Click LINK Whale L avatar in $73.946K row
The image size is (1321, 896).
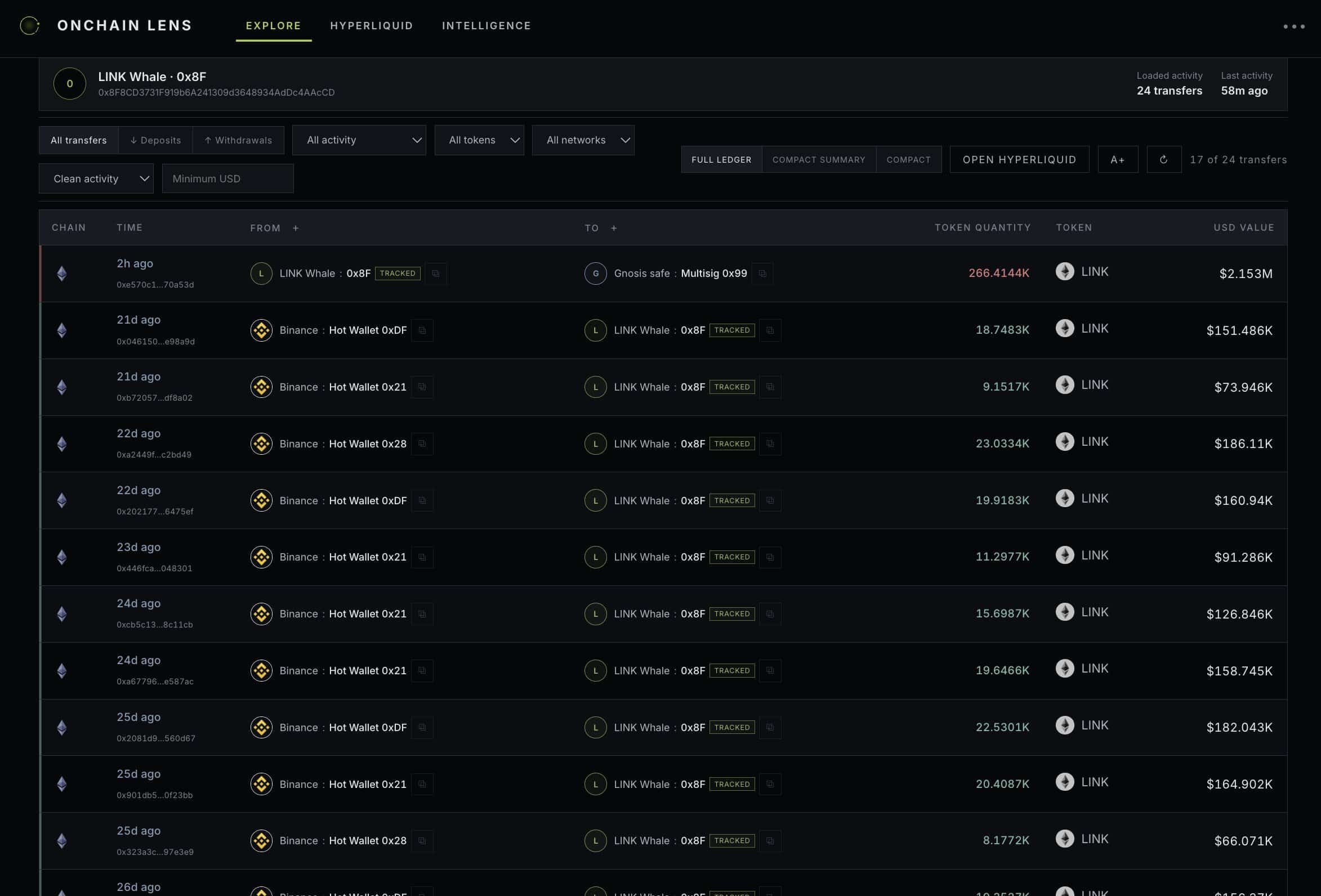point(596,387)
